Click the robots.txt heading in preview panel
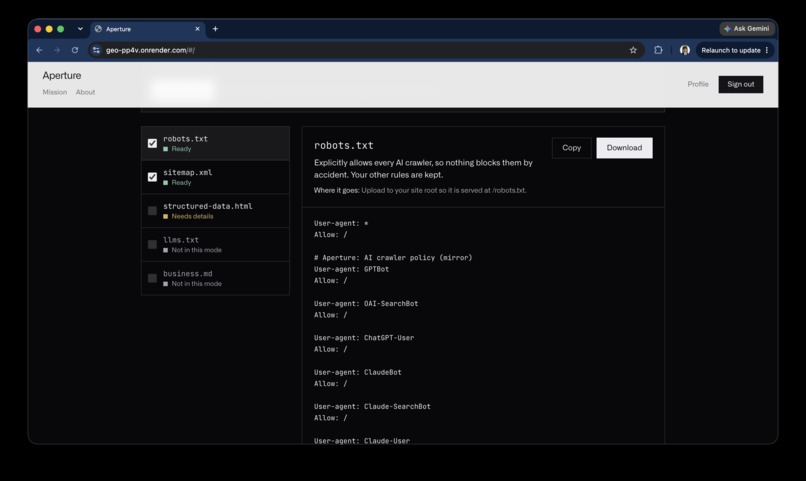 [x=343, y=145]
